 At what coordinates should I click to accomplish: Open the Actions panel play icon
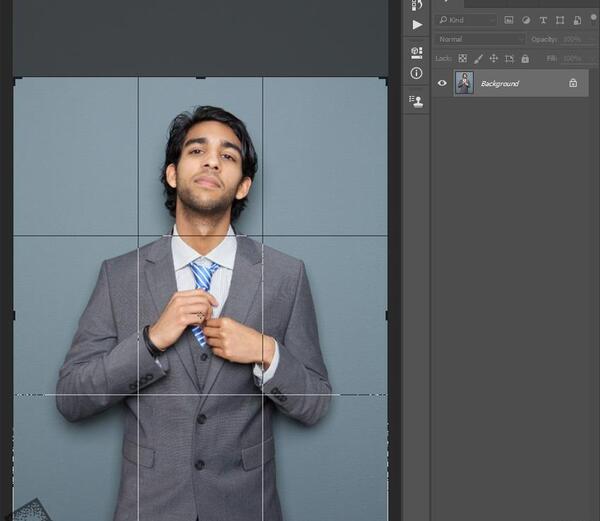click(x=417, y=25)
